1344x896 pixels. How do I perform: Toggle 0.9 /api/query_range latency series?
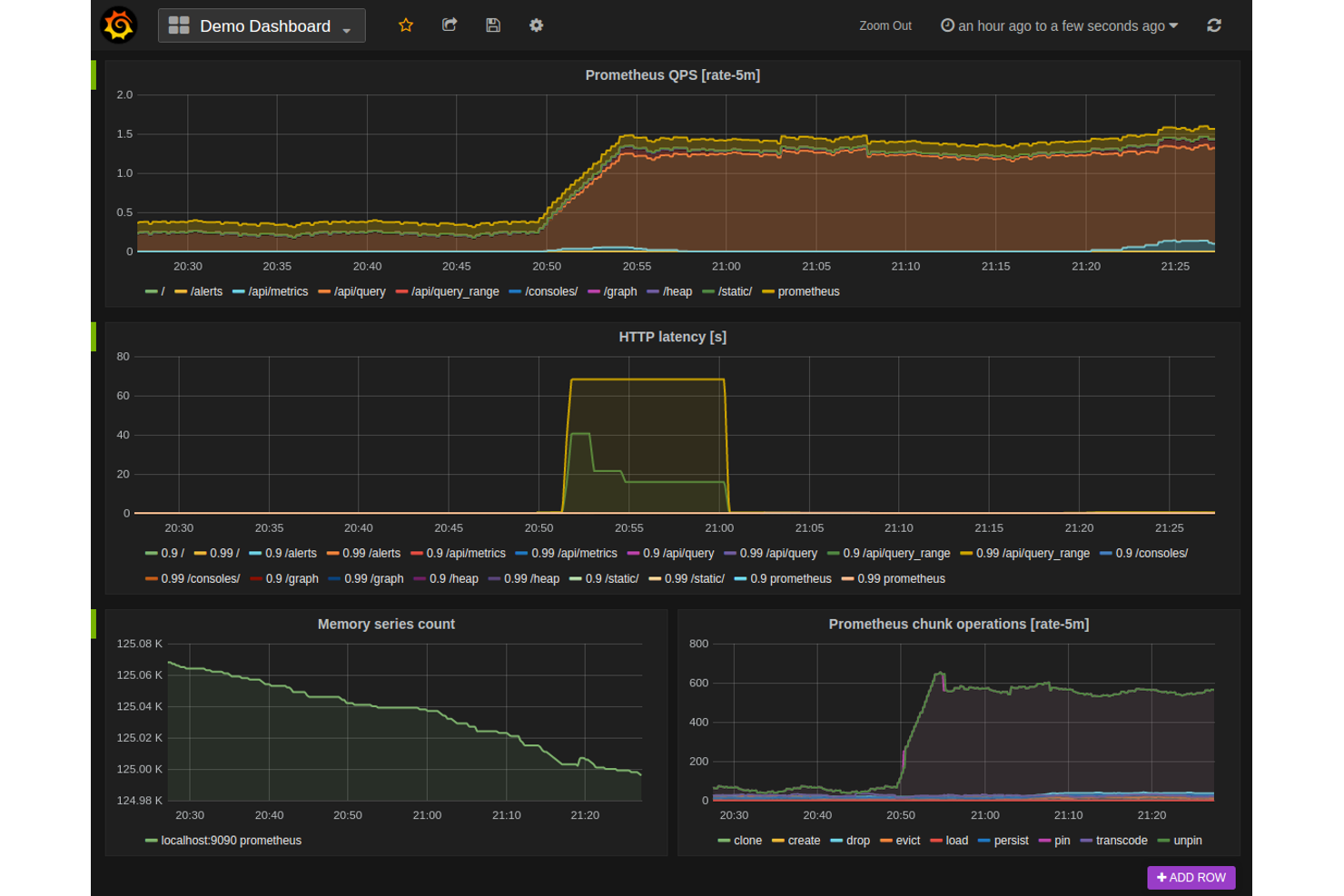(x=896, y=553)
